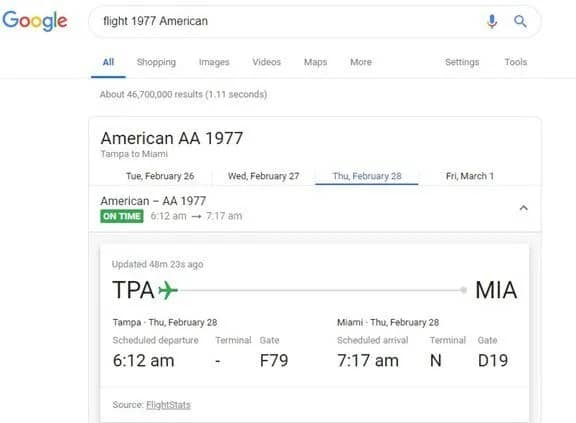This screenshot has width=576, height=423.
Task: Collapse the AA 1977 flight details chevron
Action: [523, 208]
